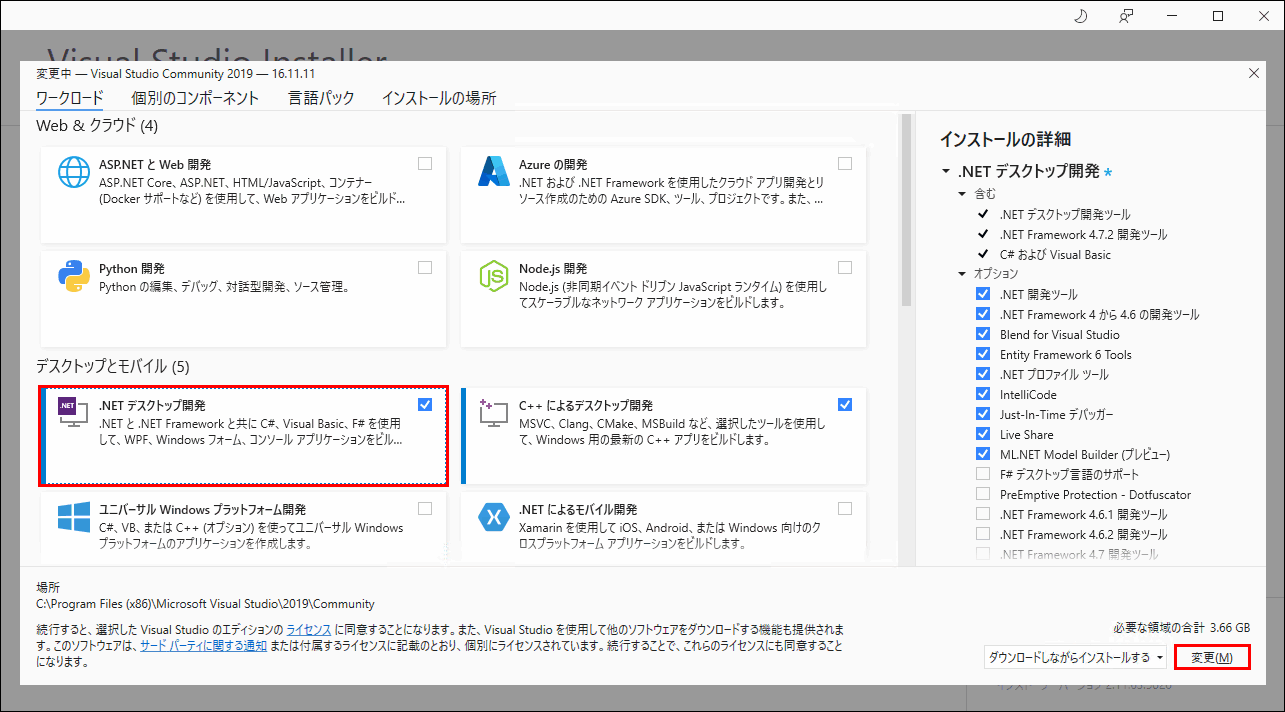Screen dimensions: 1285x712
Task: Uncheck the .NET デスクトップ開発 workload checkbox
Action: pyautogui.click(x=425, y=404)
